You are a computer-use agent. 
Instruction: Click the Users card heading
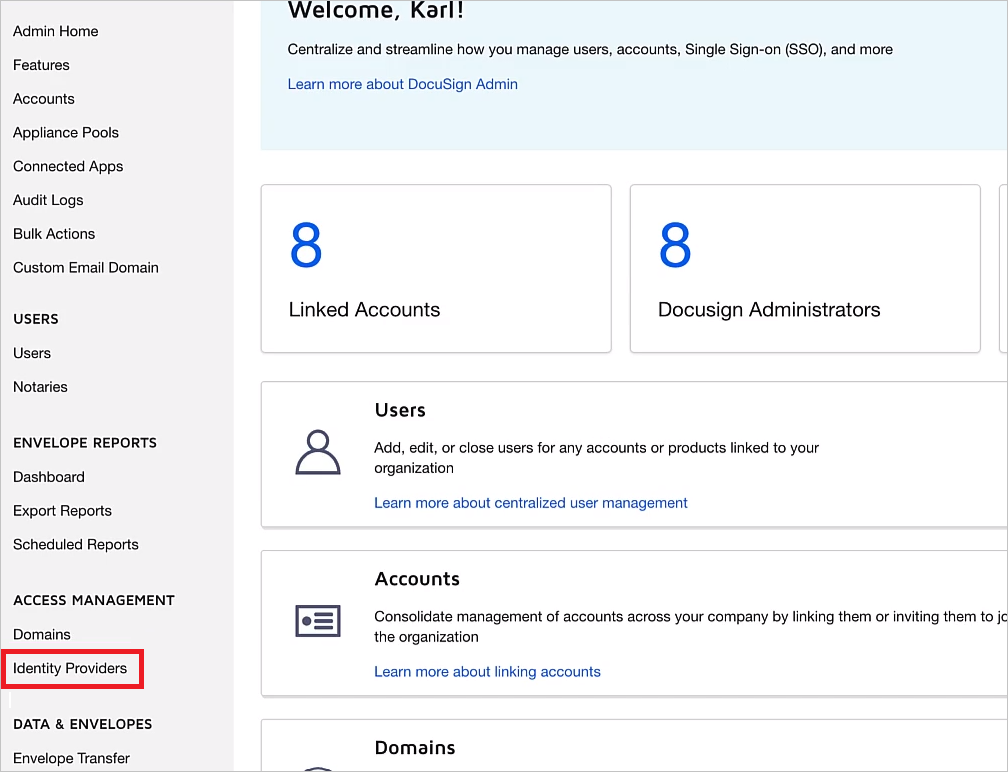[400, 410]
